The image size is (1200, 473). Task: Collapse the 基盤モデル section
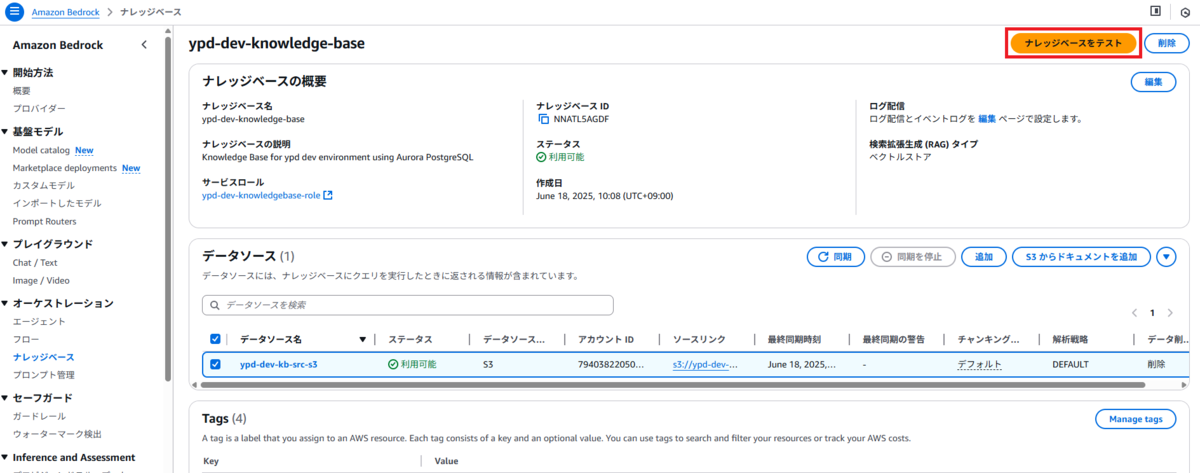coord(5,131)
